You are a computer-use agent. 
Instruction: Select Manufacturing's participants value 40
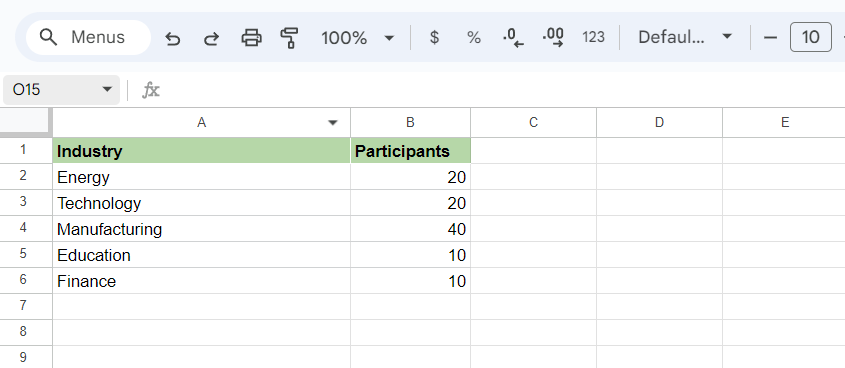410,229
